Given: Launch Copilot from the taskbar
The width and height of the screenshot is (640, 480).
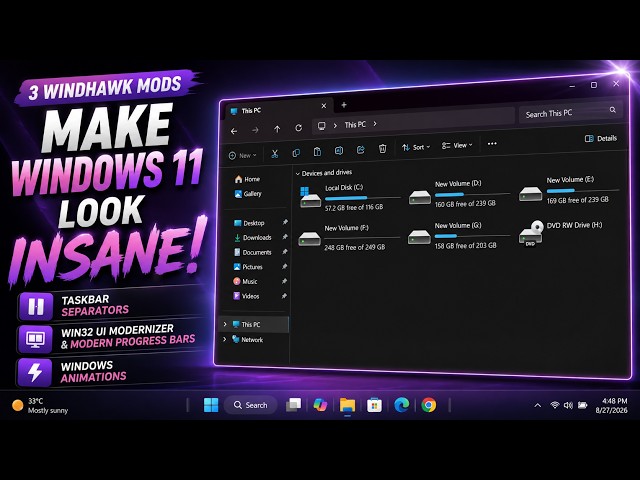Looking at the screenshot, I should 320,405.
